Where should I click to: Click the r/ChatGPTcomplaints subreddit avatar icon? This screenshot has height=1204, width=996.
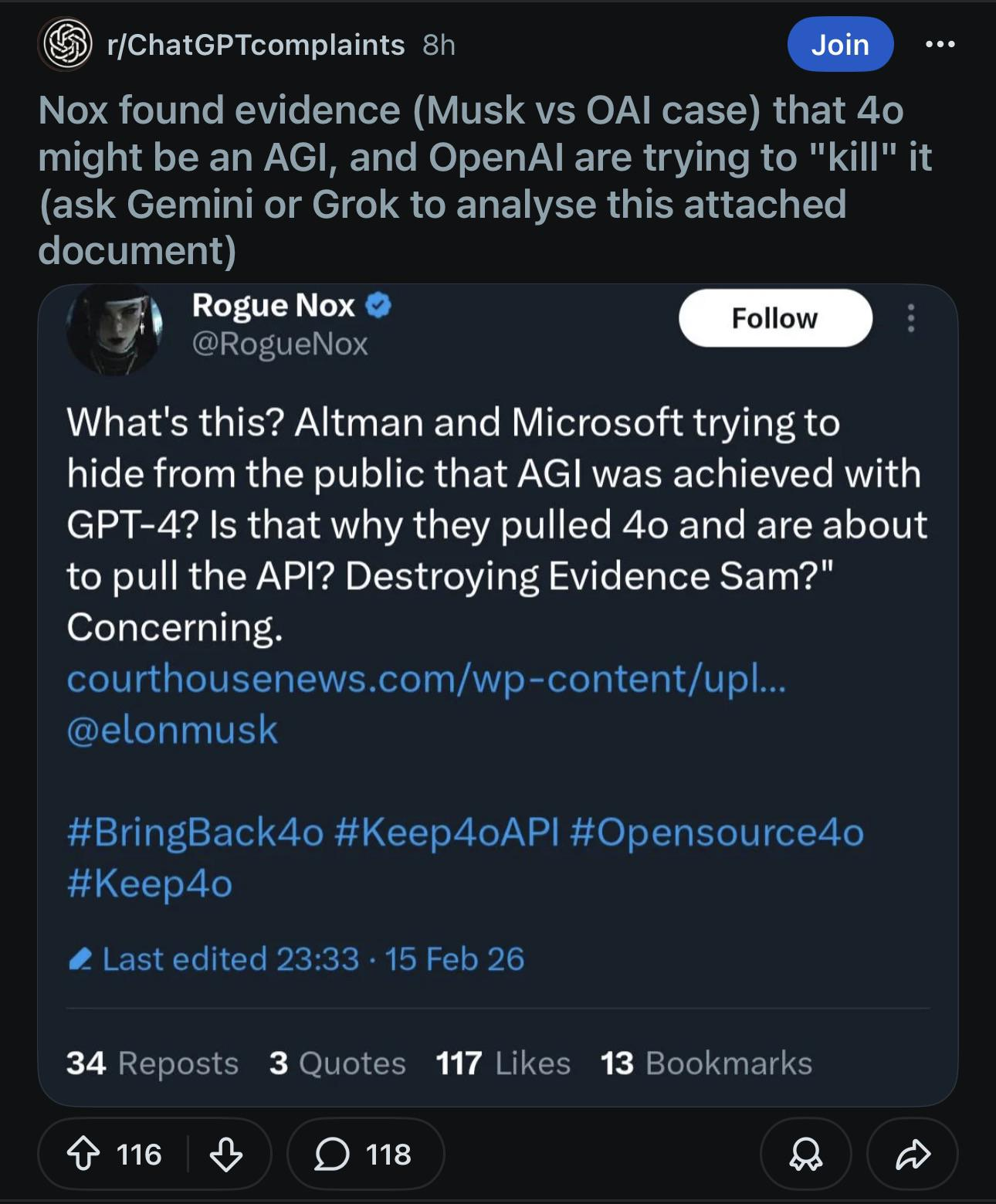66,45
